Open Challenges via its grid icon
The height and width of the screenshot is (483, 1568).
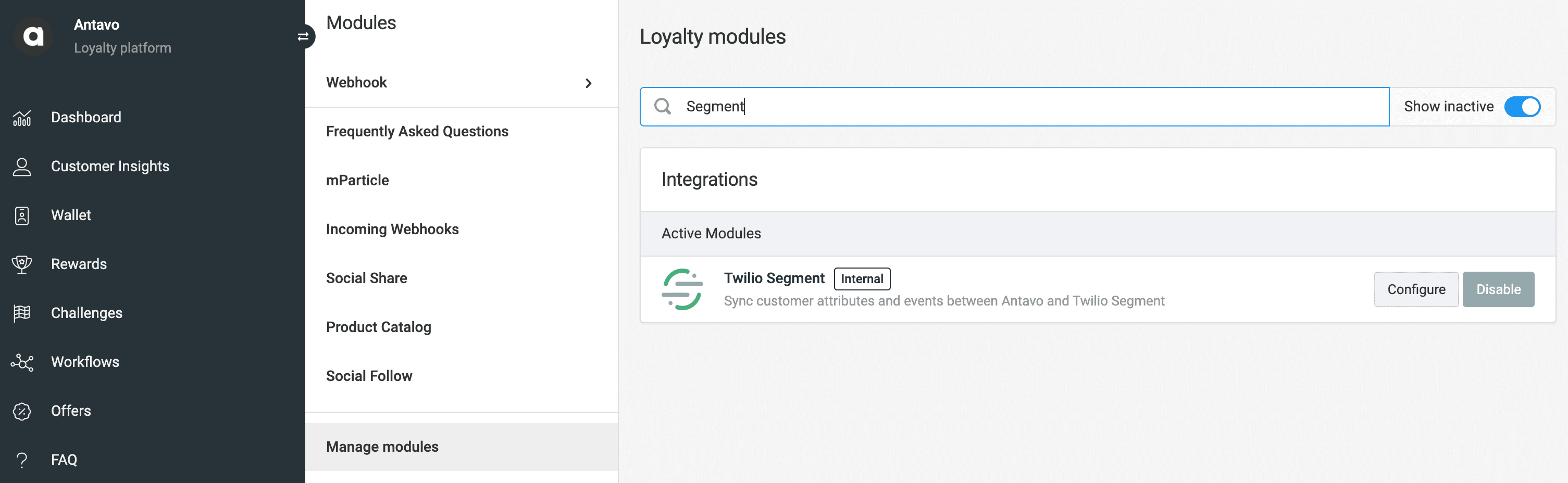click(x=22, y=313)
